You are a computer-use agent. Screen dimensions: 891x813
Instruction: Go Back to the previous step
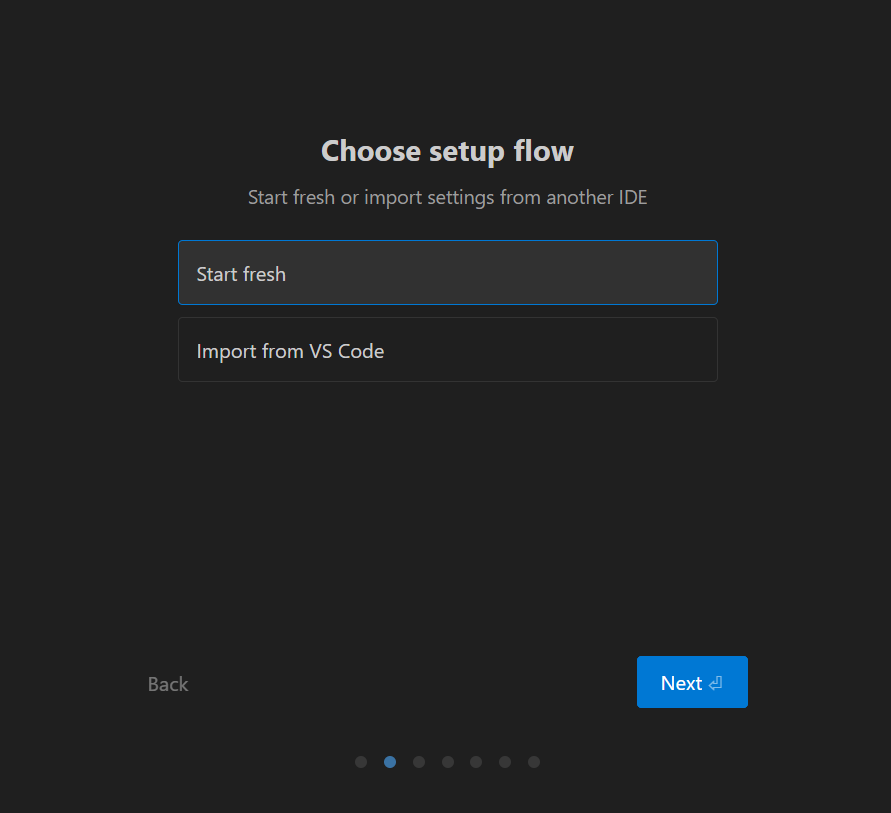(168, 684)
